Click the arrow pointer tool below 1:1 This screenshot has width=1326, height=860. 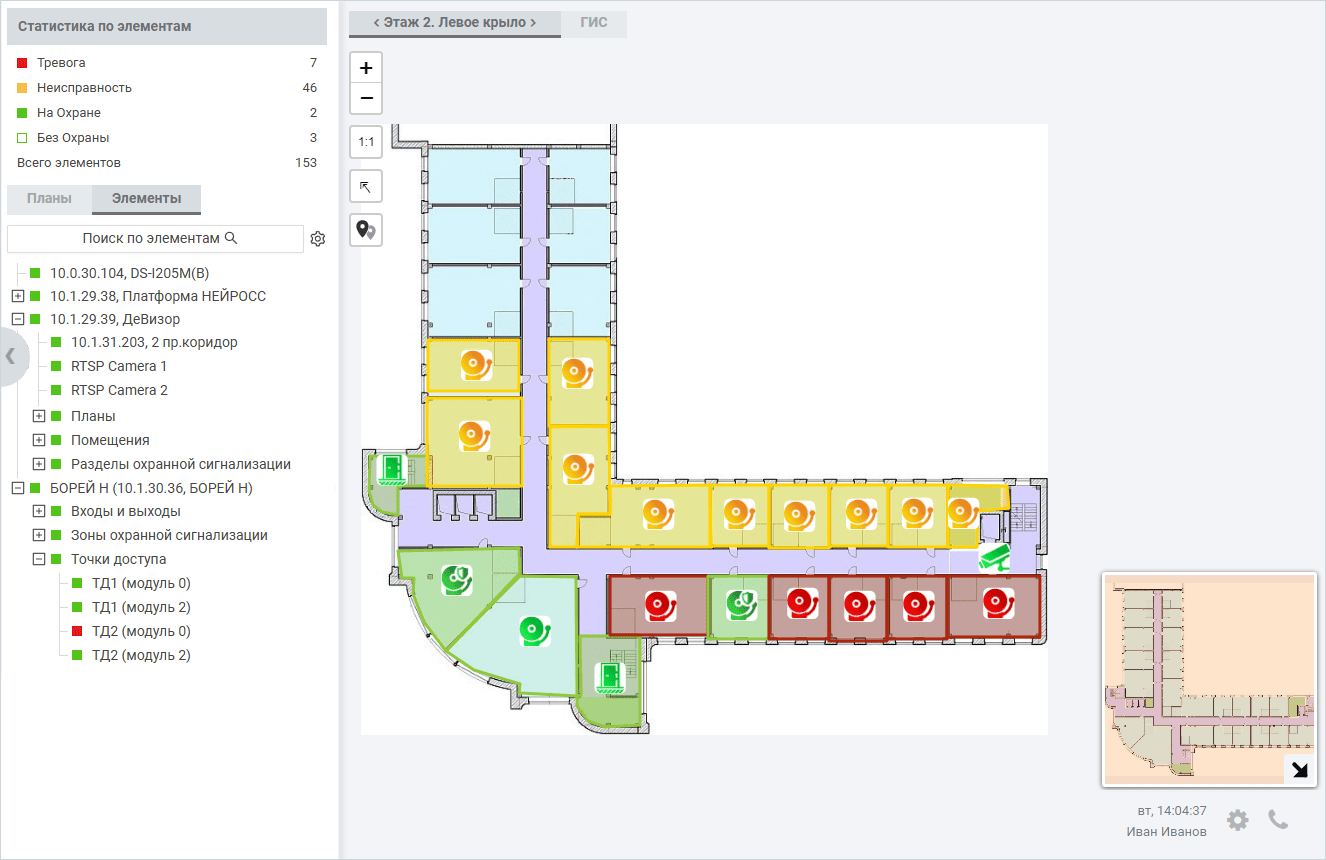click(x=366, y=186)
